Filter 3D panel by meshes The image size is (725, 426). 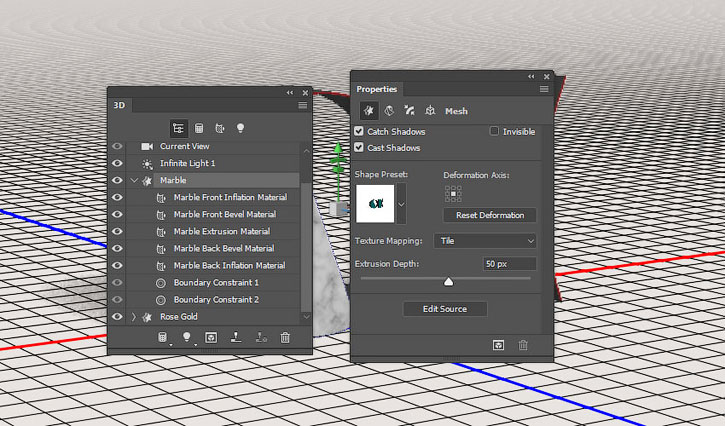point(199,128)
